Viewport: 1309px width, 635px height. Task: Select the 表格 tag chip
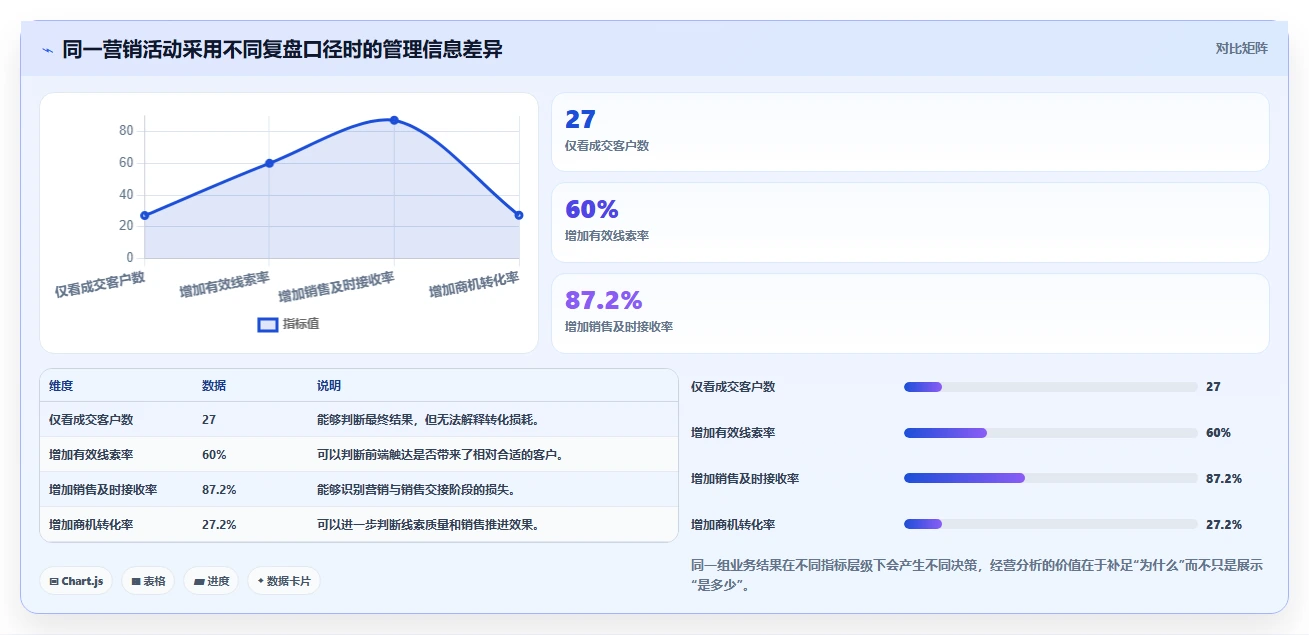[x=148, y=581]
